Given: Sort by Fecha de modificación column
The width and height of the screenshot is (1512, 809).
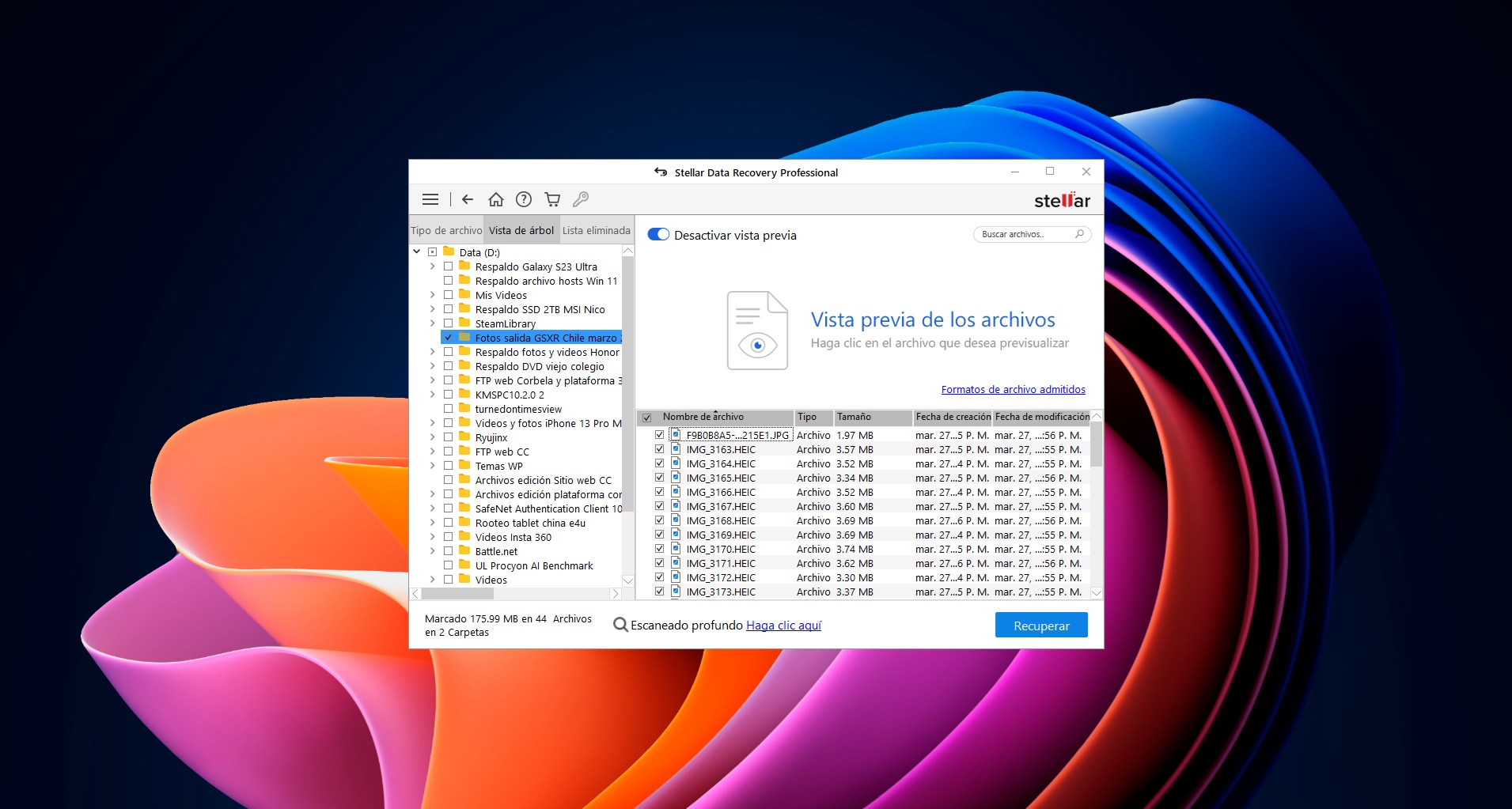Looking at the screenshot, I should click(x=1041, y=417).
